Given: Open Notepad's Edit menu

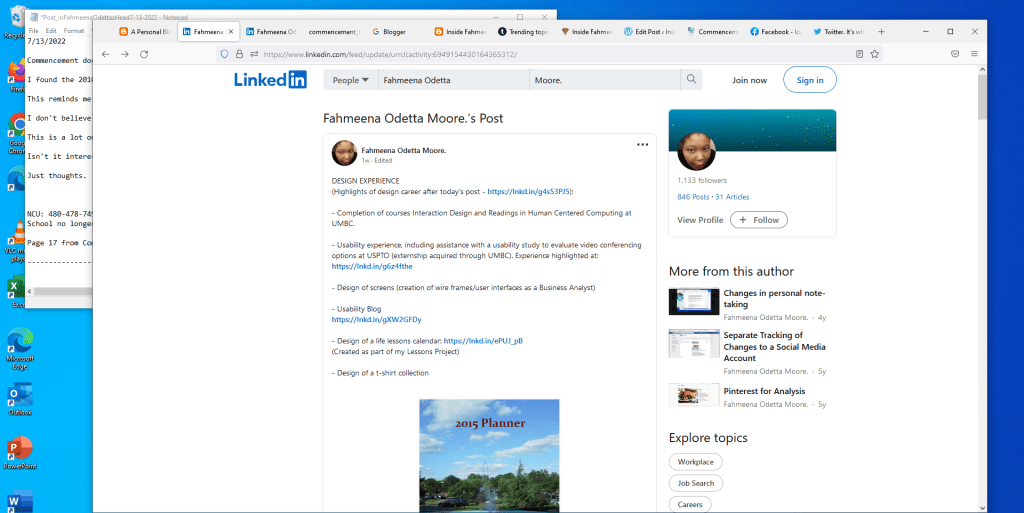Looking at the screenshot, I should tap(51, 31).
